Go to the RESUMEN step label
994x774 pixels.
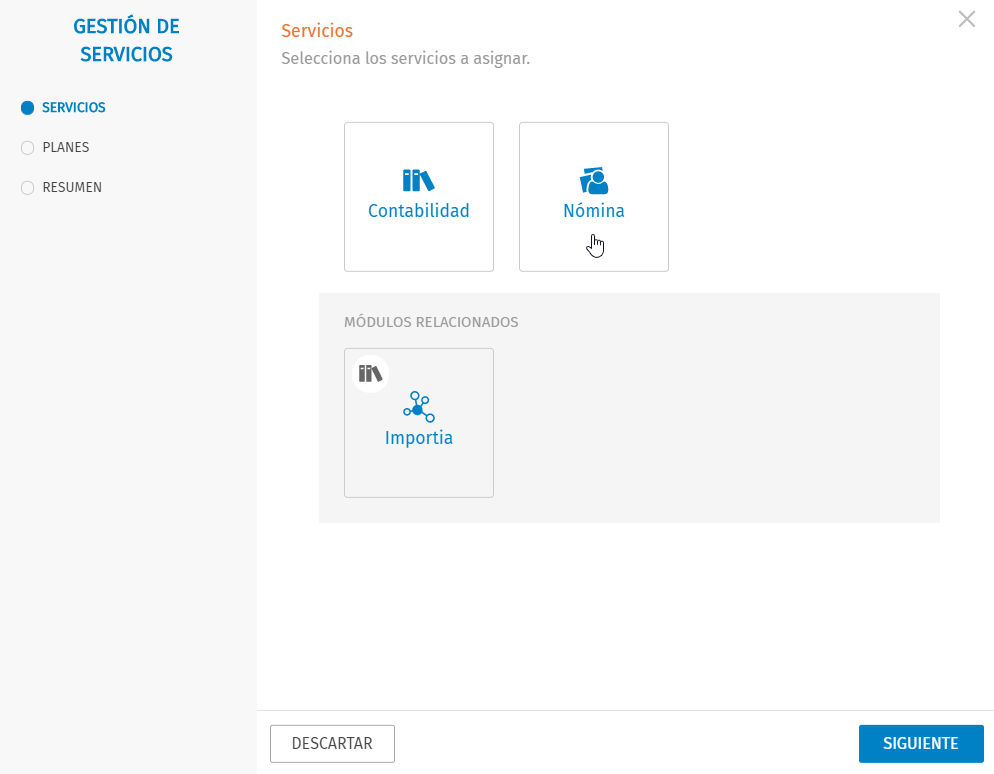coord(72,188)
